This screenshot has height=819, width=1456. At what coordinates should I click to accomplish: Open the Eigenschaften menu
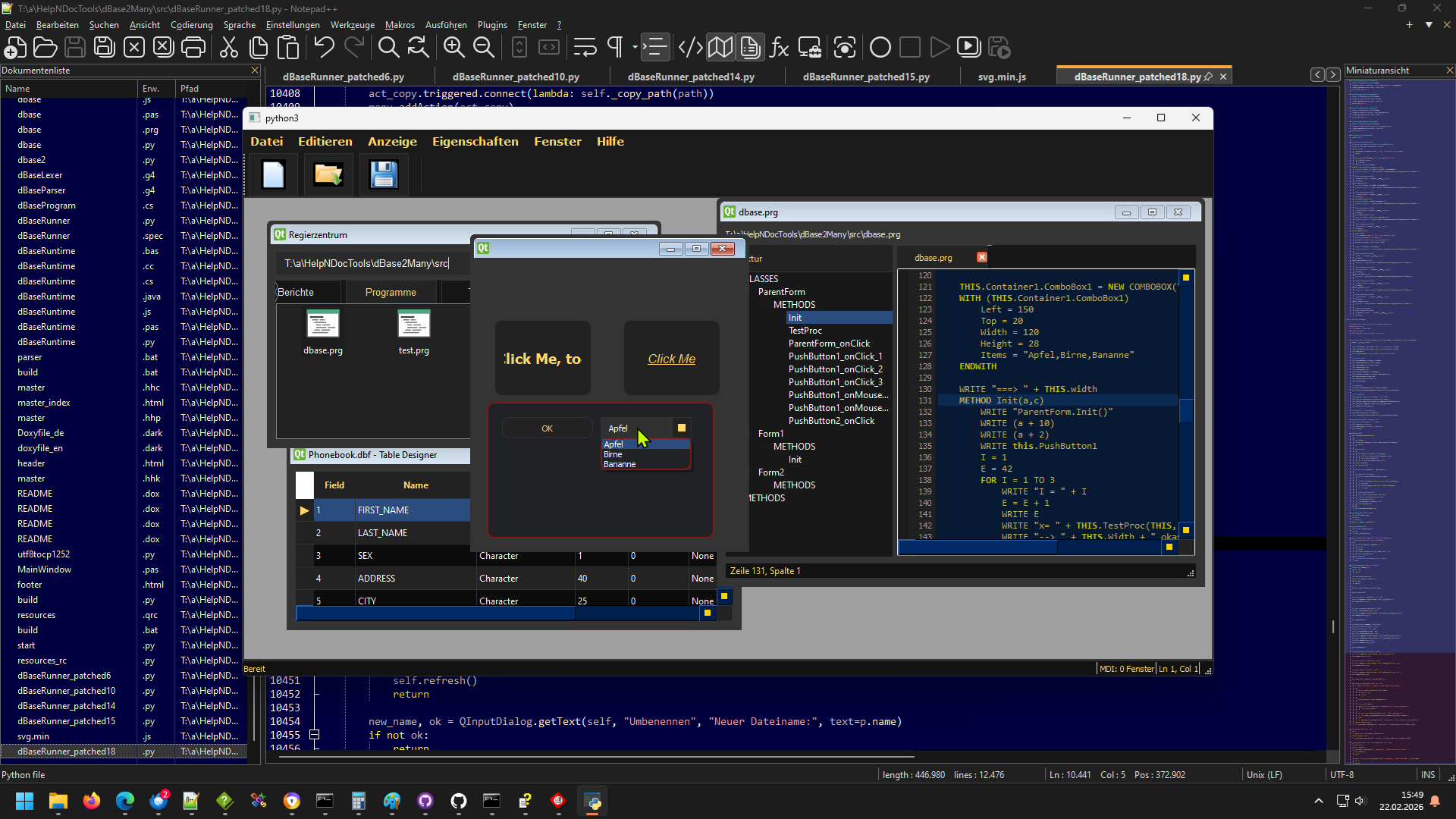click(475, 142)
